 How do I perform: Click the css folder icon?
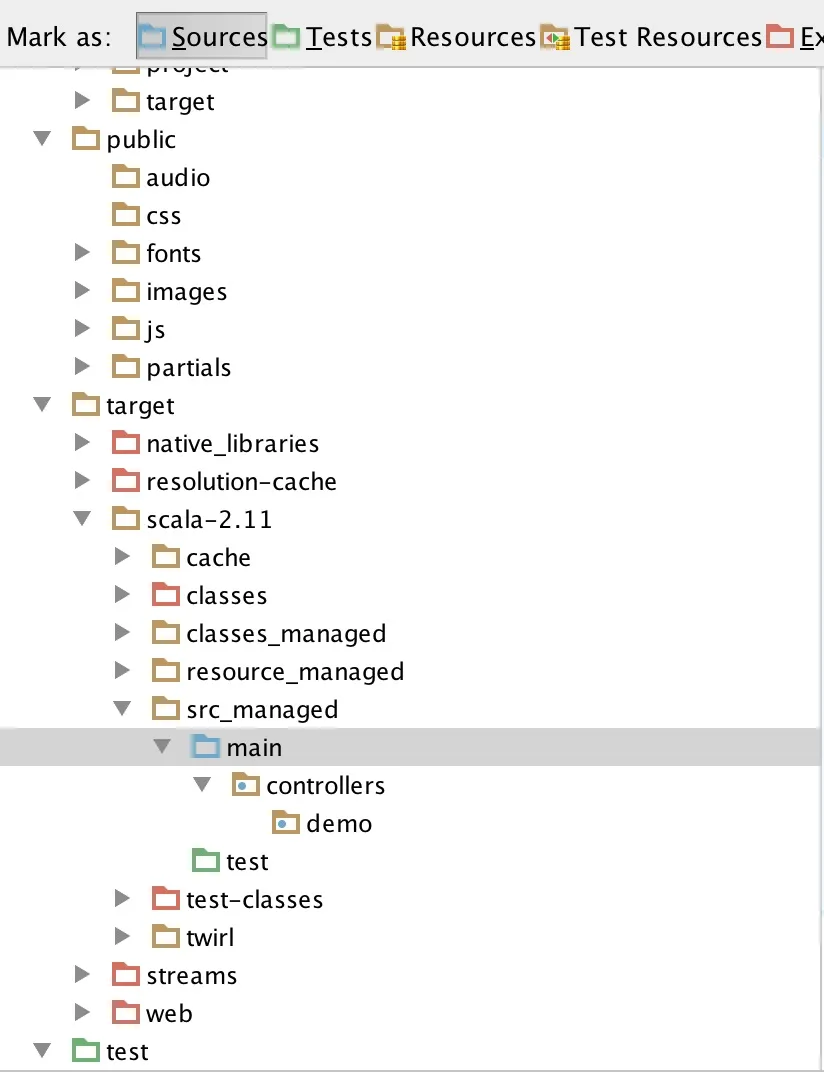126,215
